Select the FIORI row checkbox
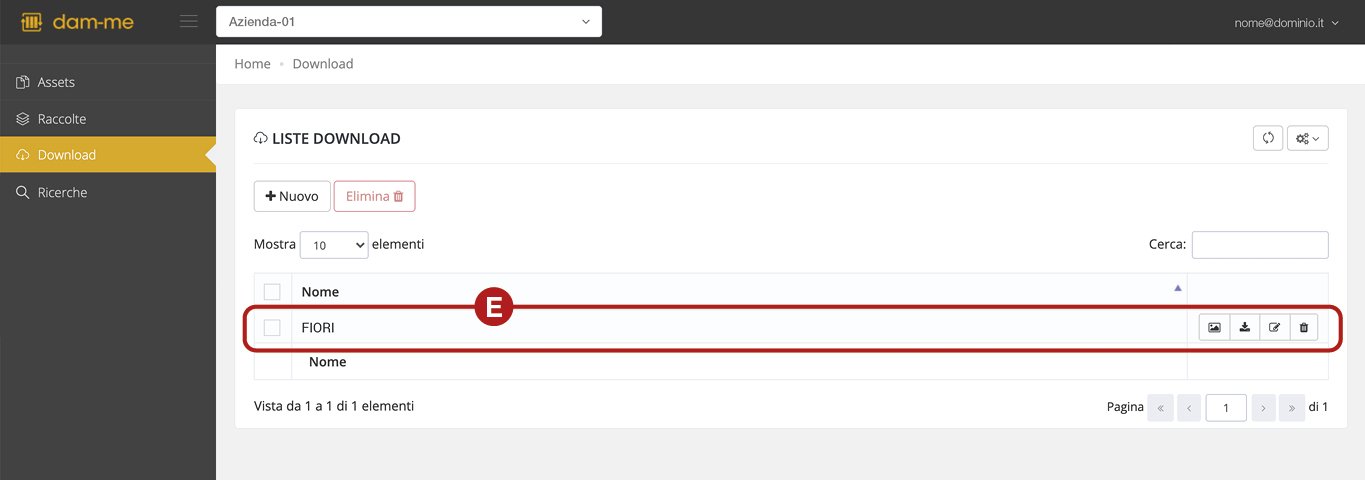 coord(272,327)
